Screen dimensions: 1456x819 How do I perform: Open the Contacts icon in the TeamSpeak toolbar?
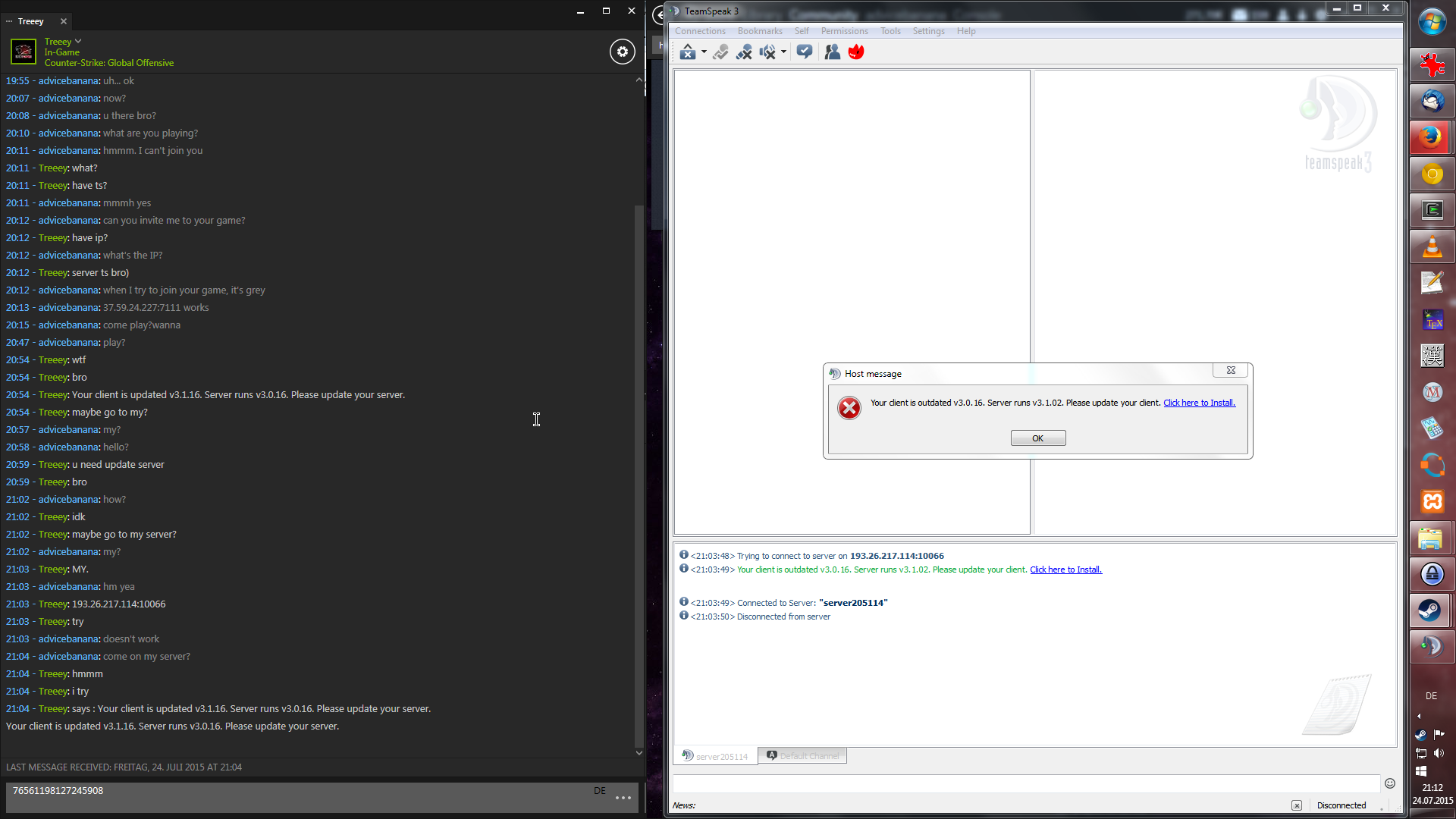[x=832, y=52]
